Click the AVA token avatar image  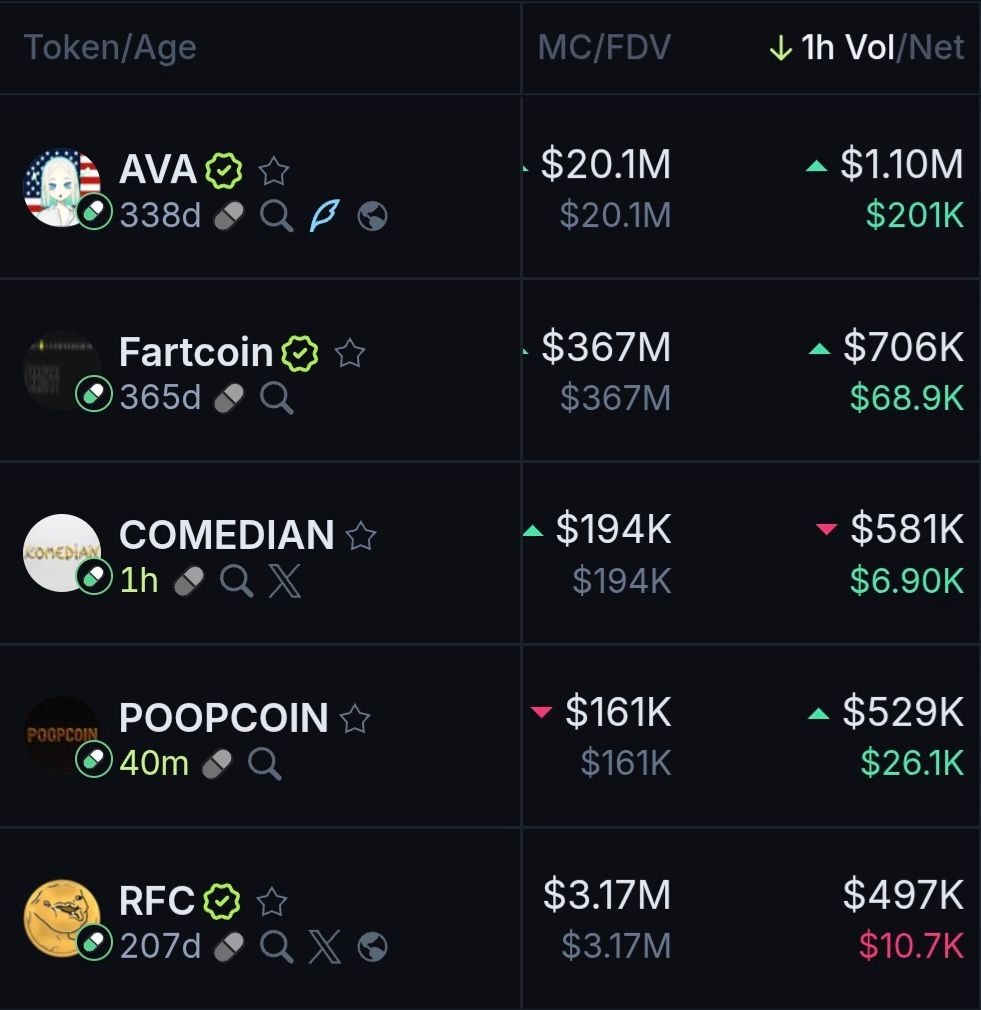pyautogui.click(x=62, y=188)
